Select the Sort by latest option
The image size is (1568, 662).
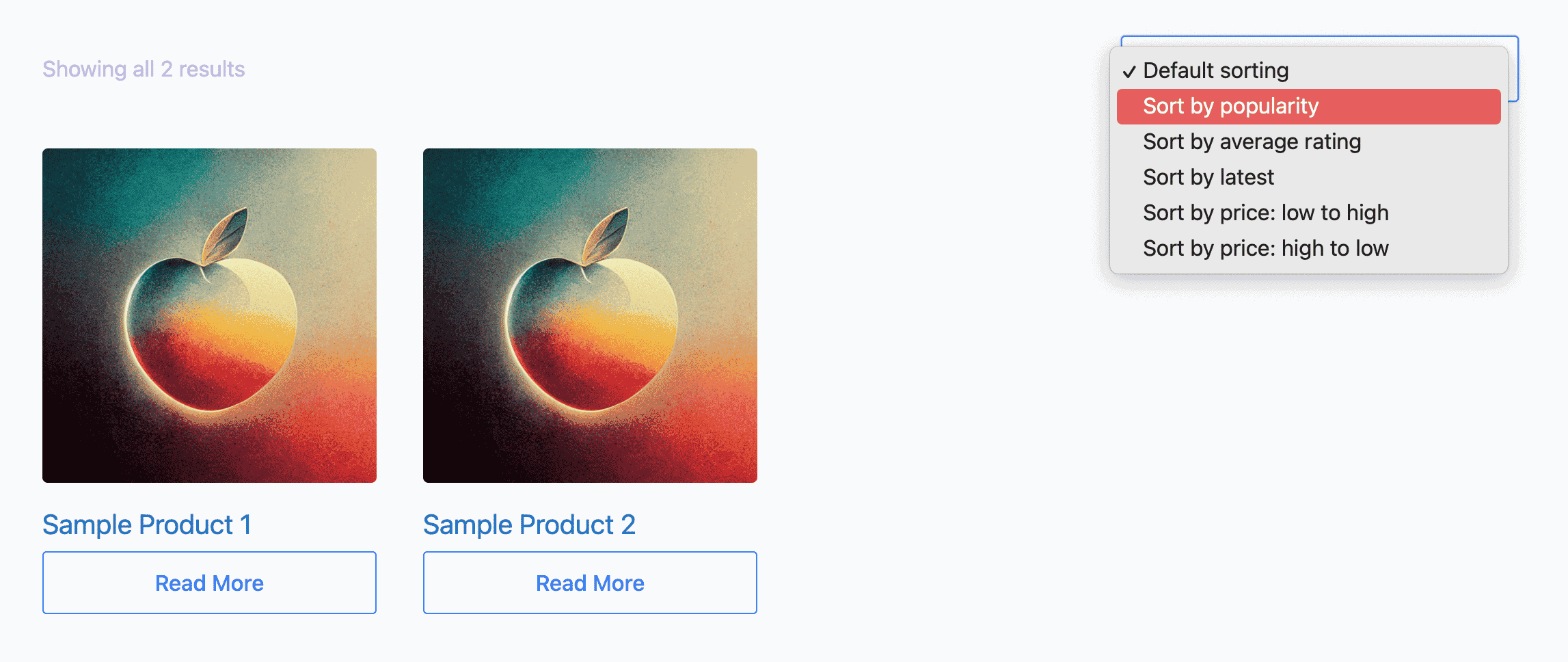[1208, 177]
